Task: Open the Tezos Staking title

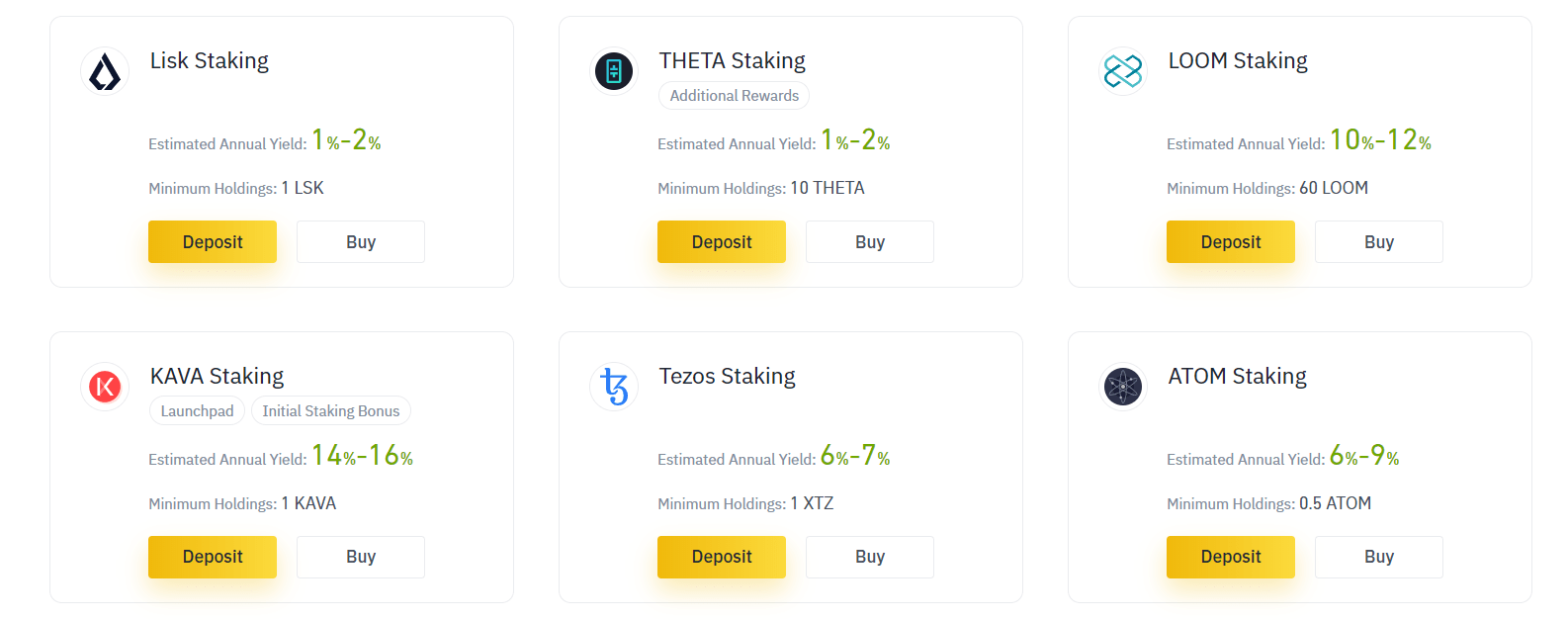Action: [x=728, y=377]
